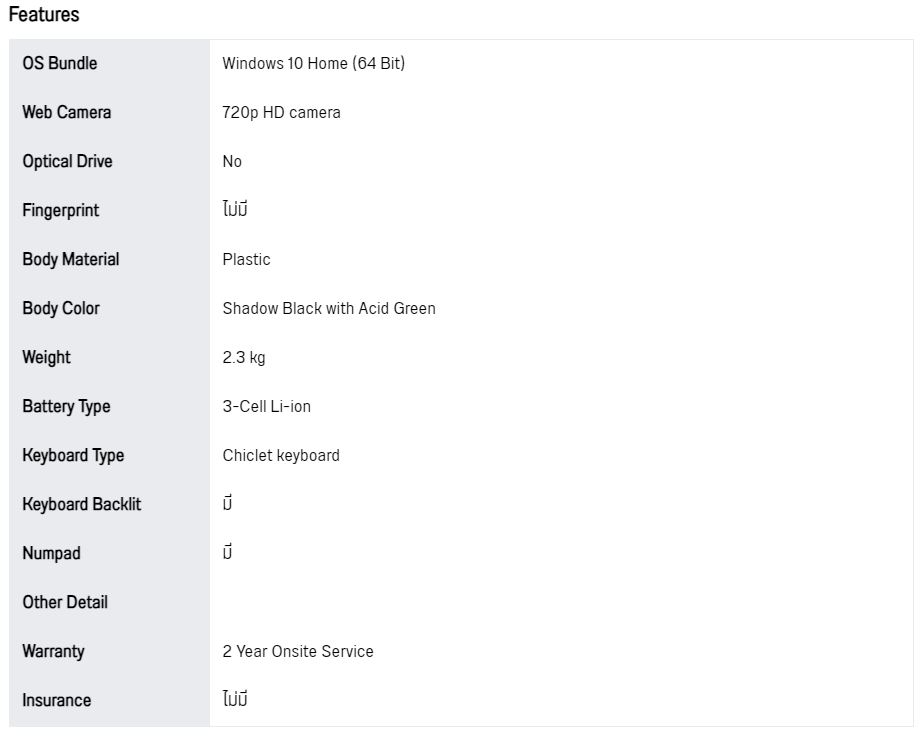Select the Body Material label

click(71, 259)
